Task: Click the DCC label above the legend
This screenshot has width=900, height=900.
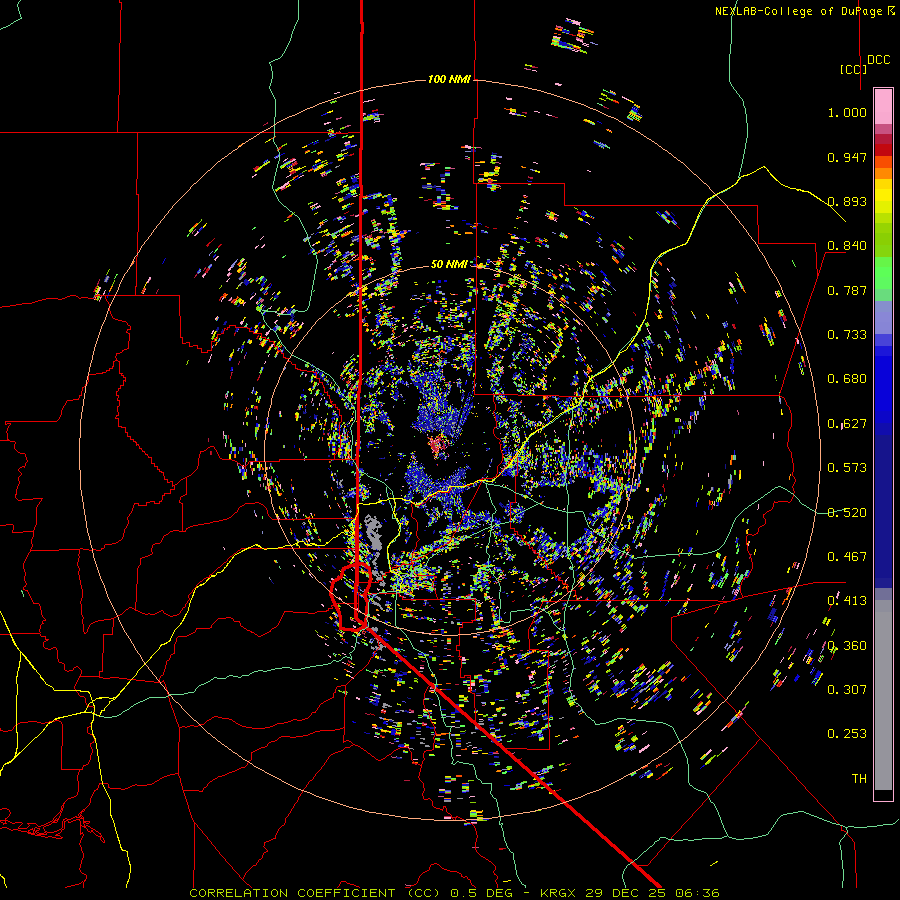Action: click(x=879, y=60)
